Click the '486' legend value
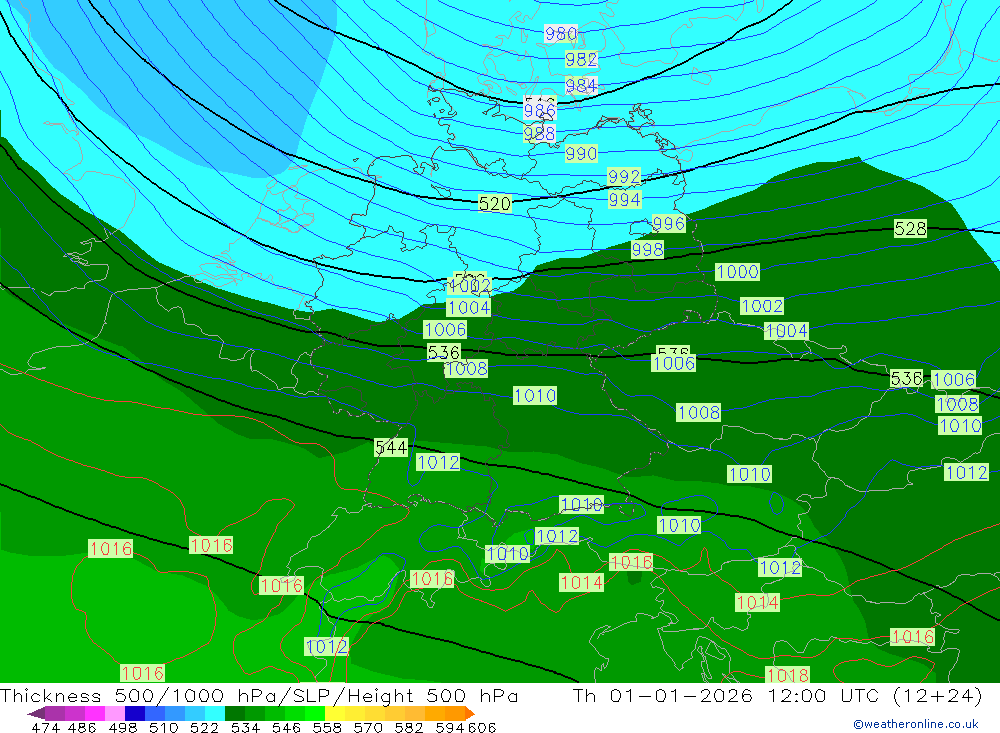This screenshot has height=733, width=1000. 82,728
